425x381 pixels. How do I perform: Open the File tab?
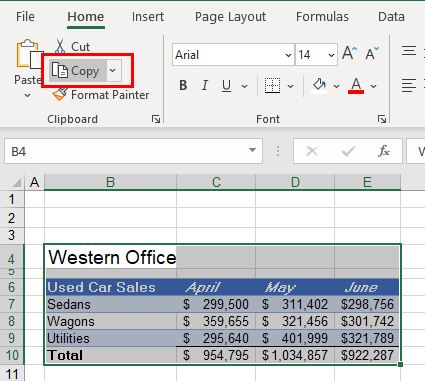[25, 17]
